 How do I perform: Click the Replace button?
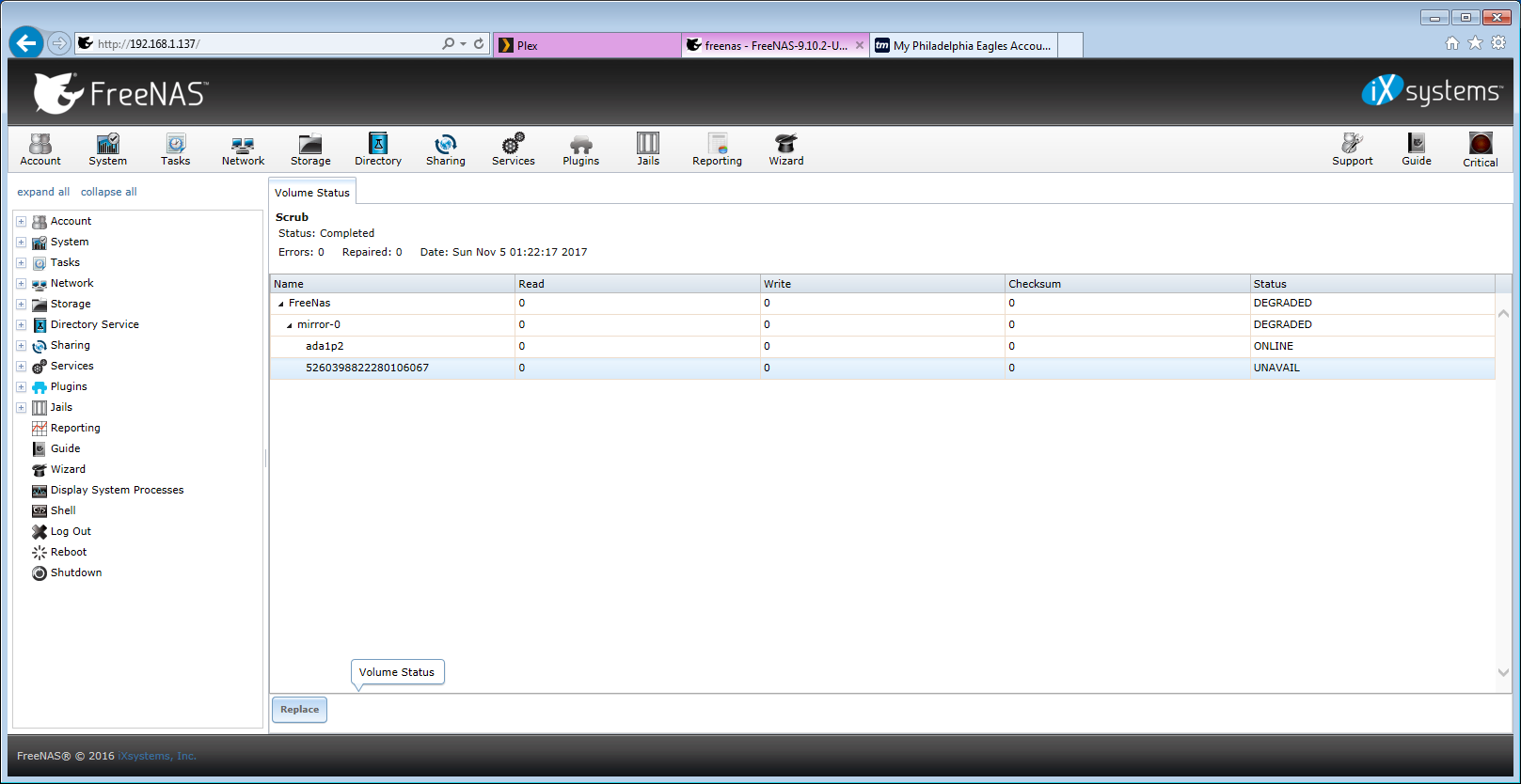click(x=300, y=710)
